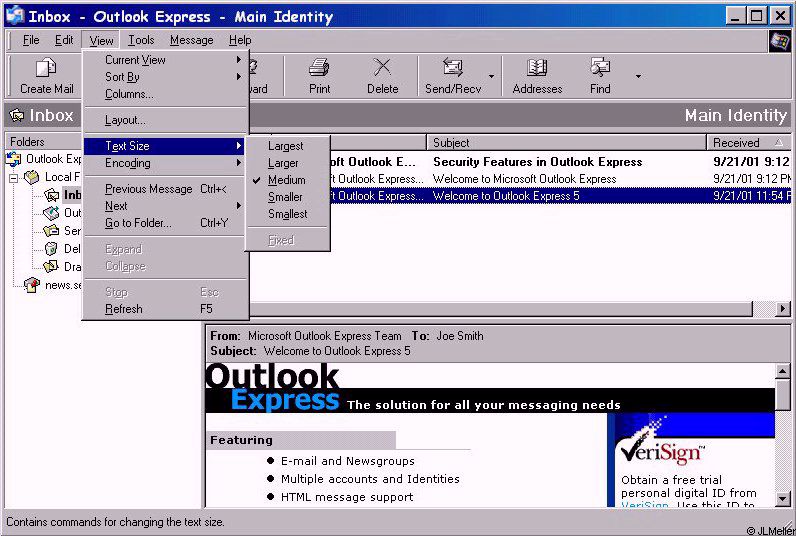The width and height of the screenshot is (796, 536).
Task: Select the Inbox folder icon in tree
Action: tap(51, 195)
